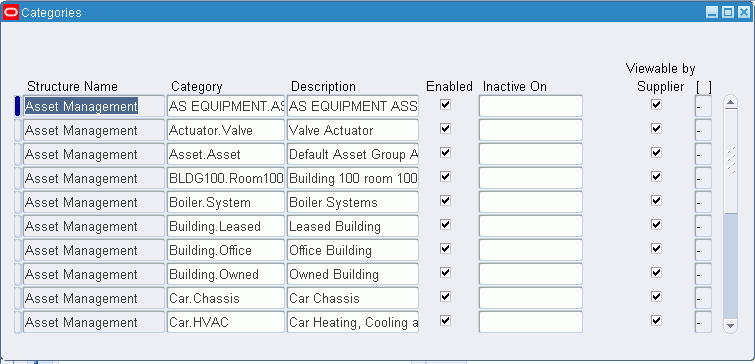Toggle Enabled checkbox for Car.Chassis

[x=445, y=297]
